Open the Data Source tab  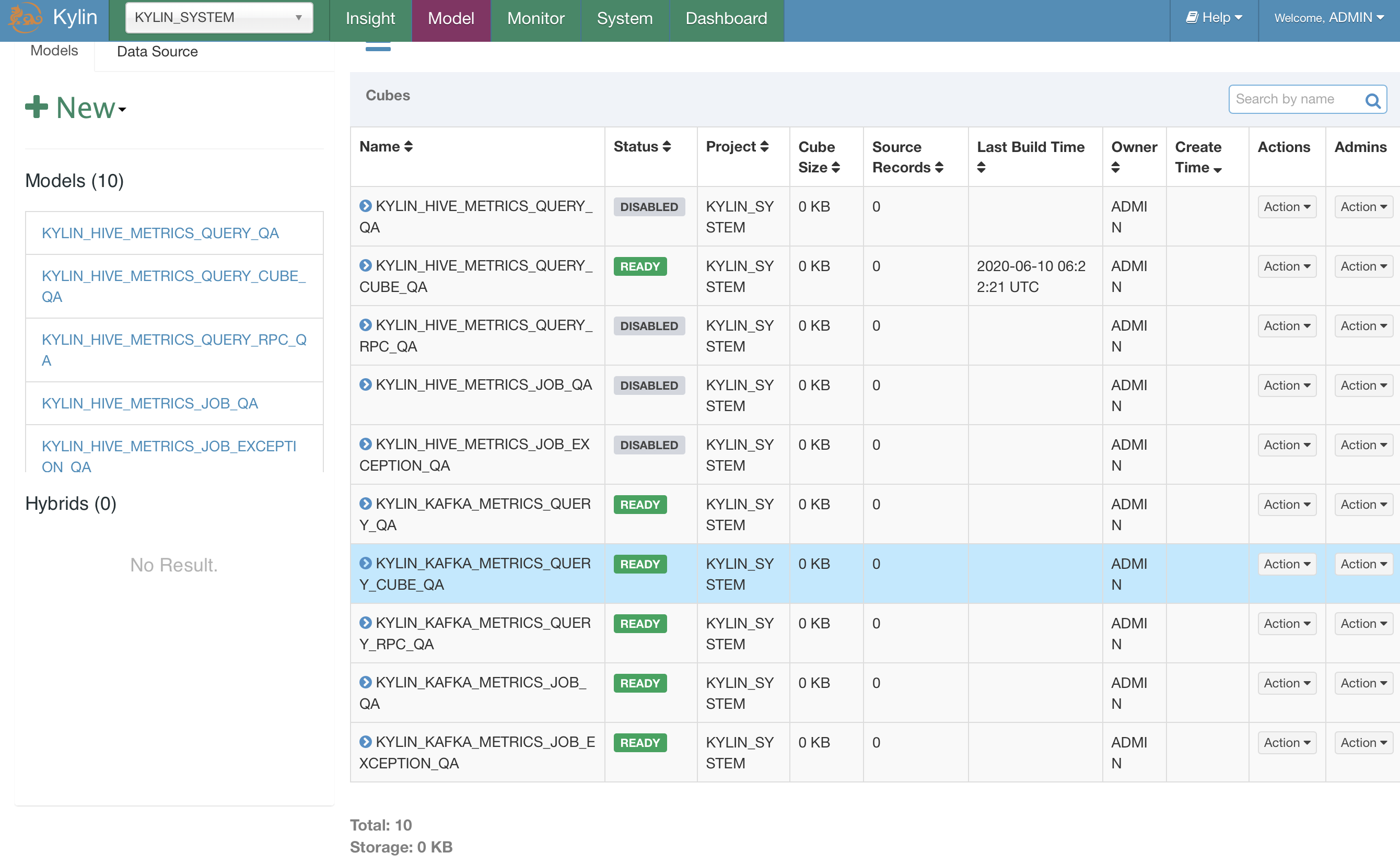coord(157,52)
